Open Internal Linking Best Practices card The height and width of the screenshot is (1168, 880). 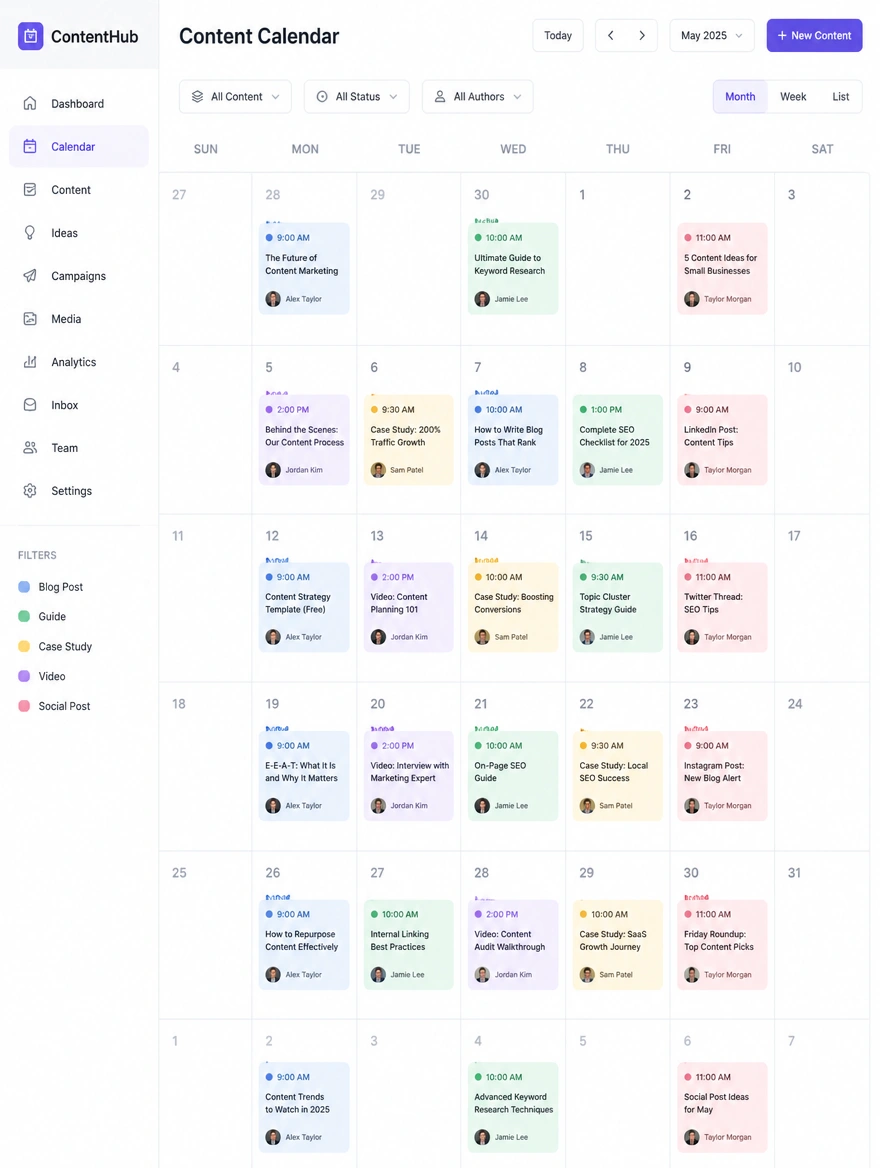[408, 945]
